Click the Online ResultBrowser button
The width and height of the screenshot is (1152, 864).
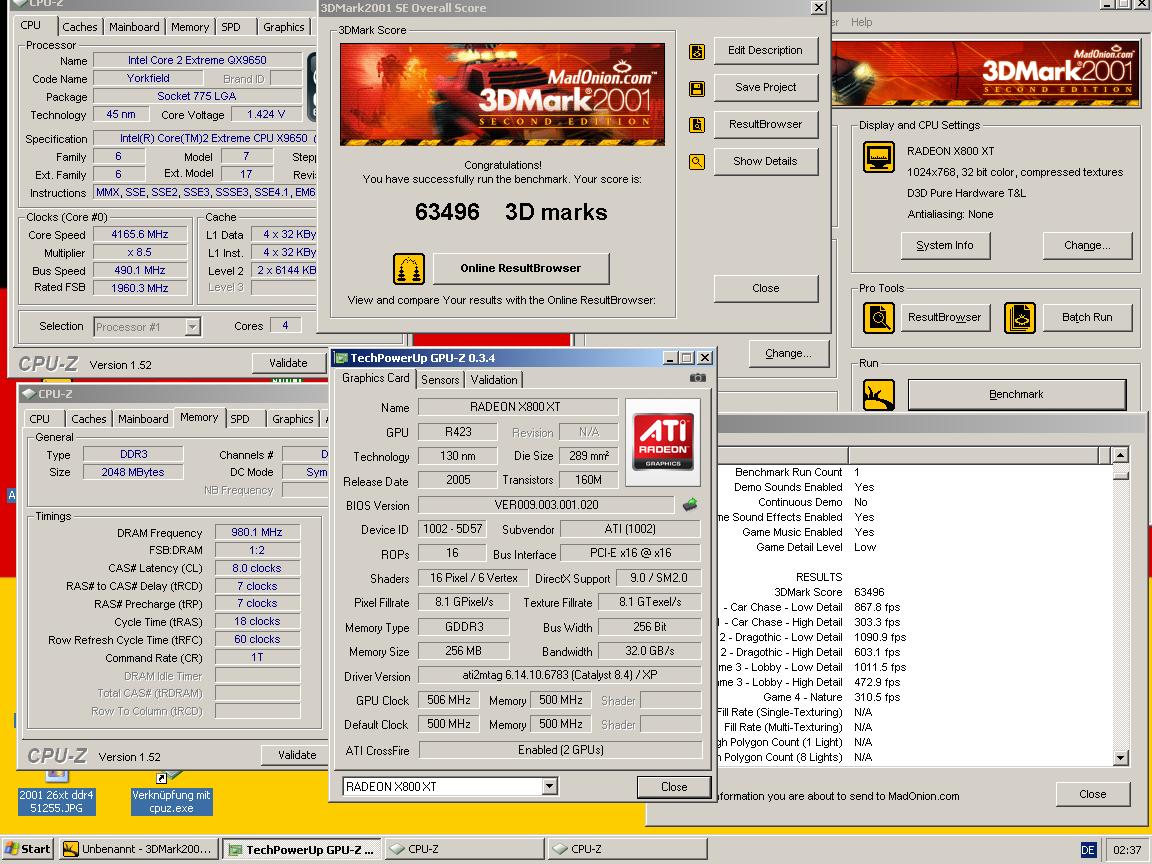point(521,268)
